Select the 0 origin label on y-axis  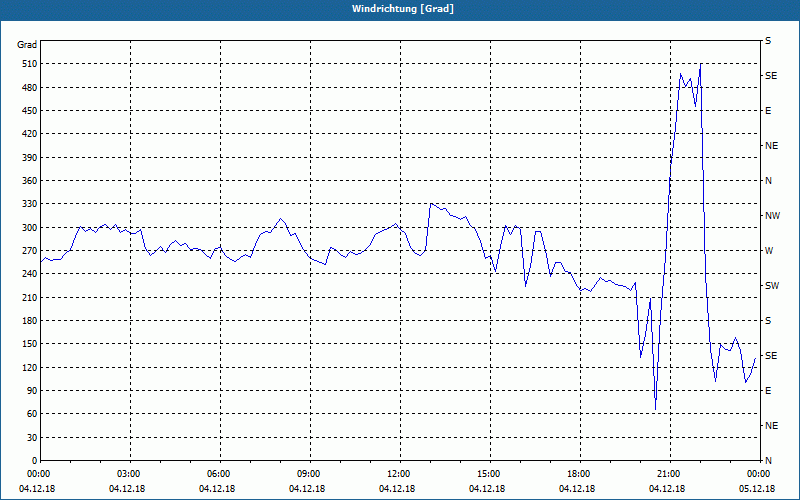[35, 461]
